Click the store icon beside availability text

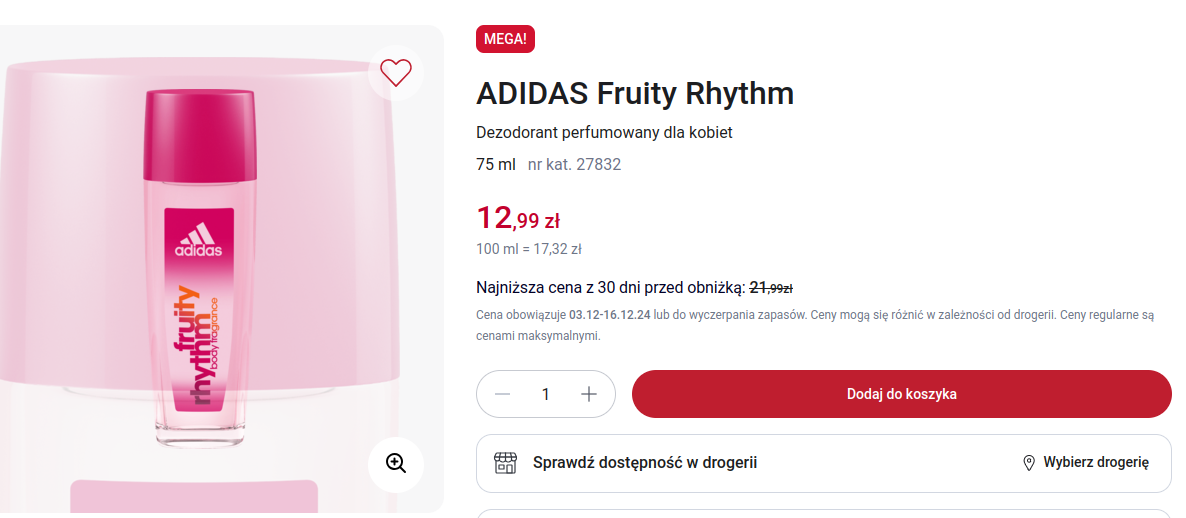point(505,463)
